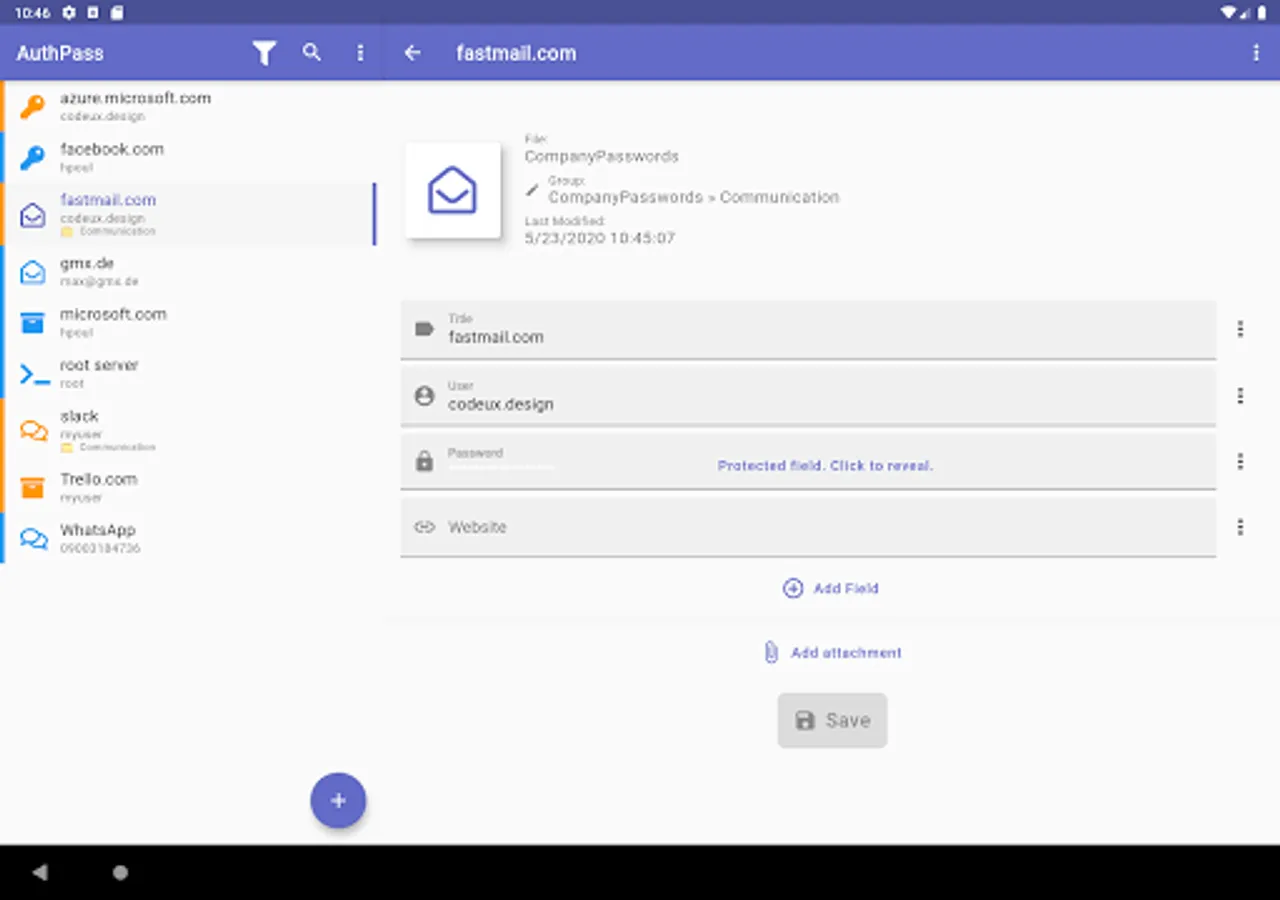Screen dimensions: 1280x900
Task: Save the fastmail.com entry
Action: click(832, 720)
